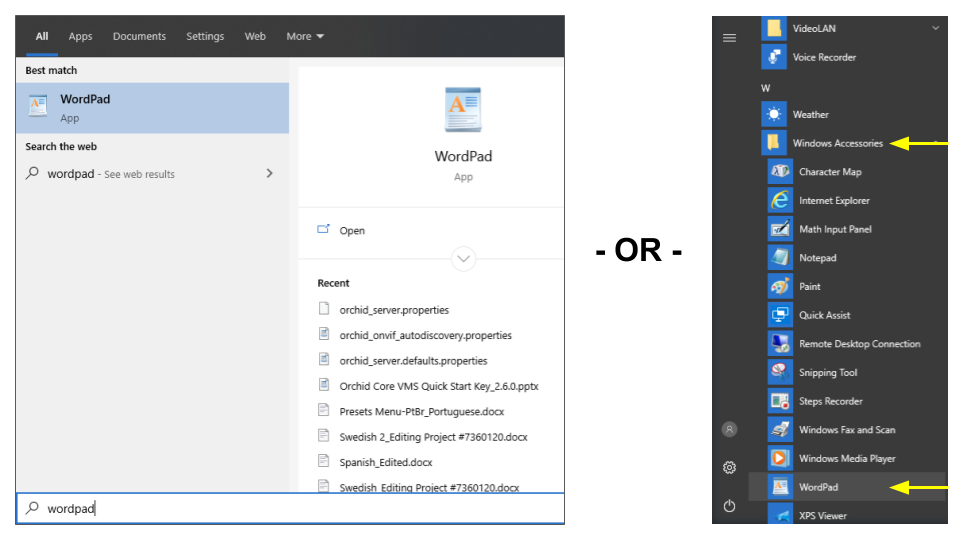Click the large WordPad icon in preview pane
Viewport: 960px width, 540px height.
point(463,110)
